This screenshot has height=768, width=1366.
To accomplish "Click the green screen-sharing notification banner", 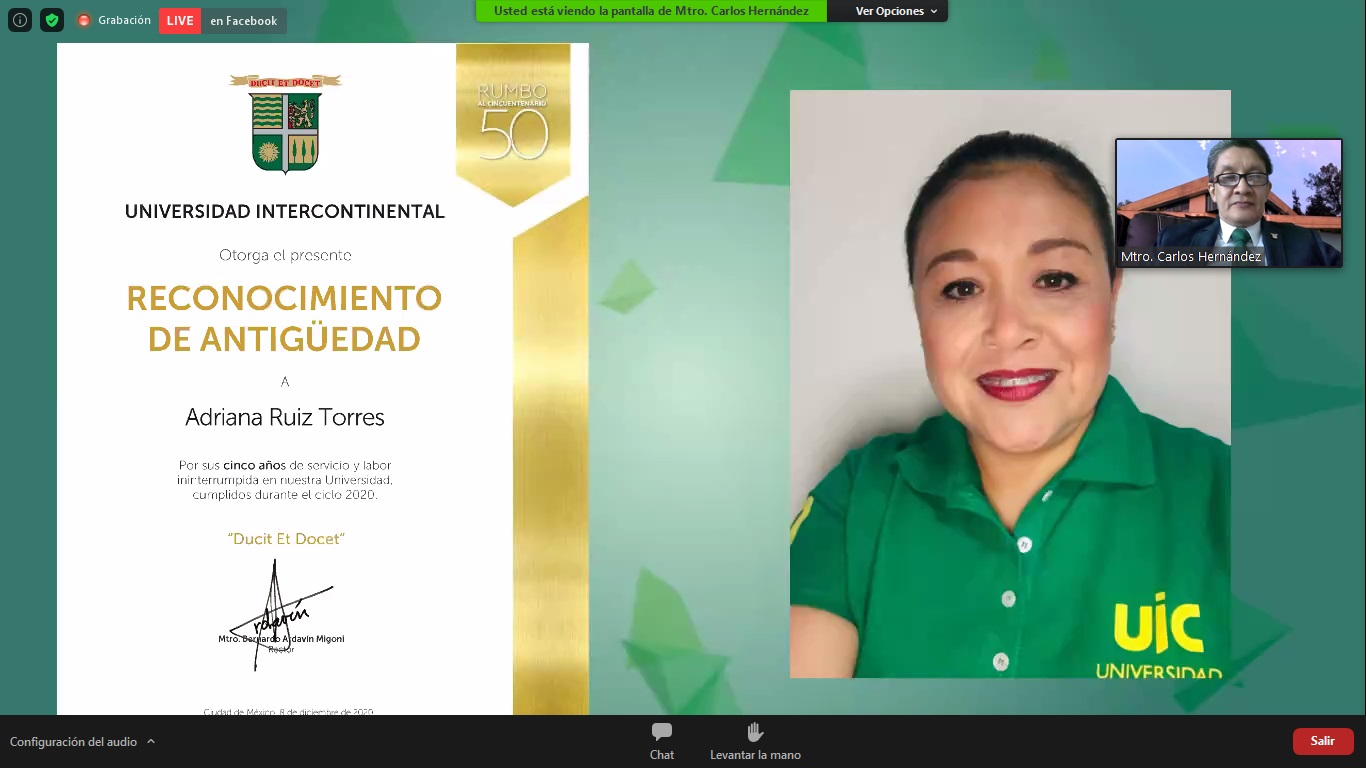I will (651, 11).
